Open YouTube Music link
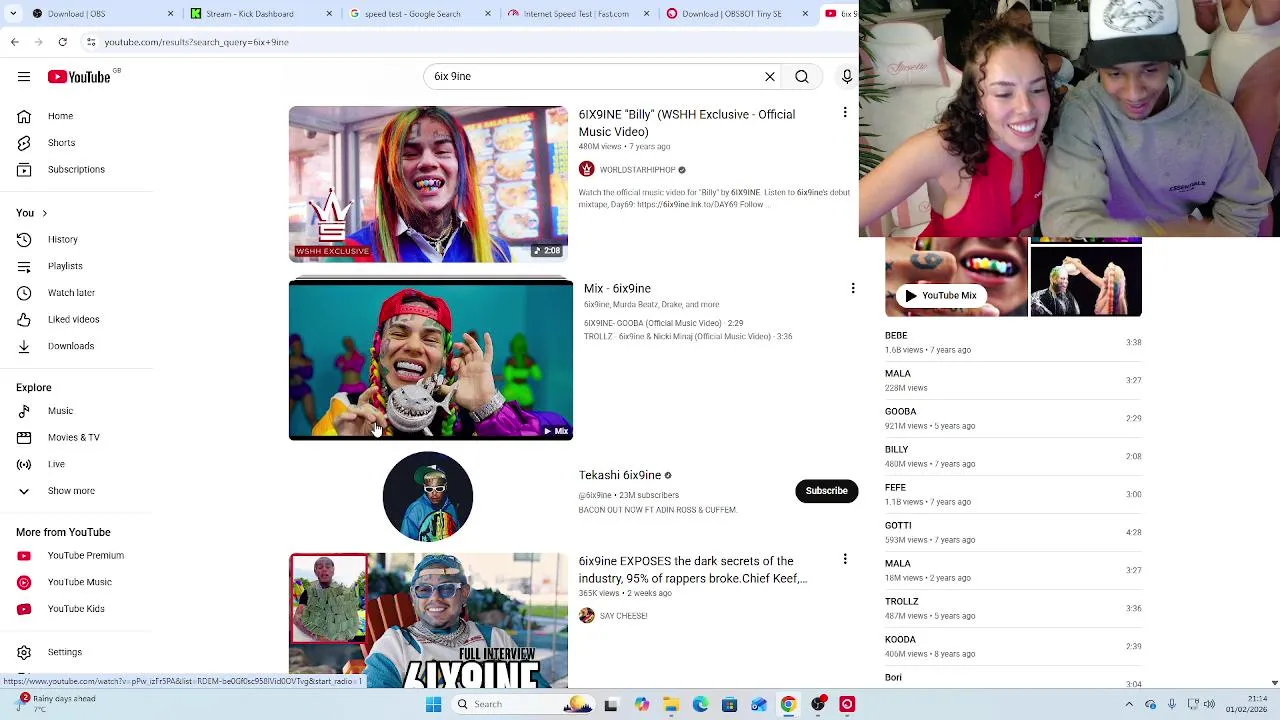 tap(80, 582)
